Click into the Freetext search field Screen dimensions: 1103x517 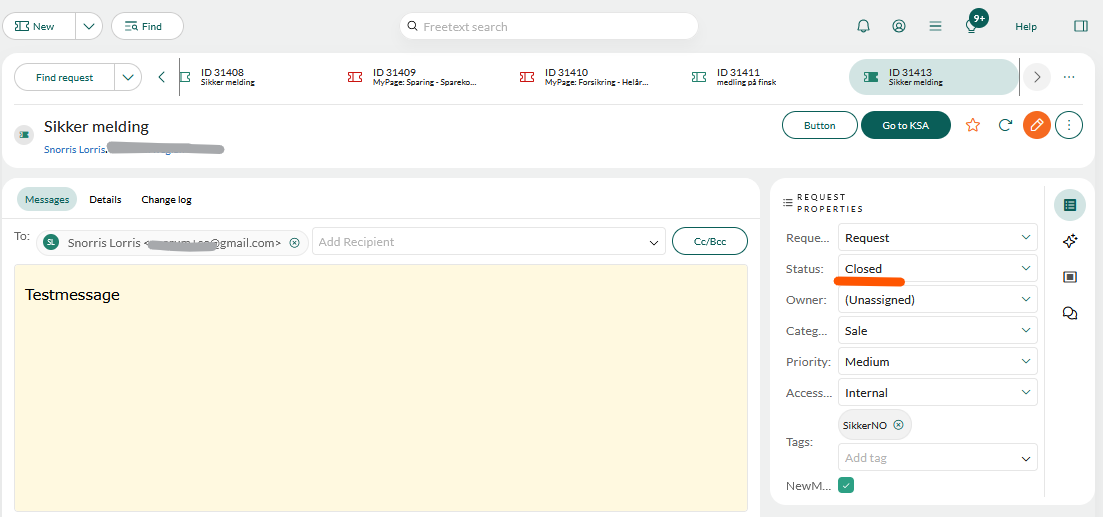pyautogui.click(x=549, y=26)
